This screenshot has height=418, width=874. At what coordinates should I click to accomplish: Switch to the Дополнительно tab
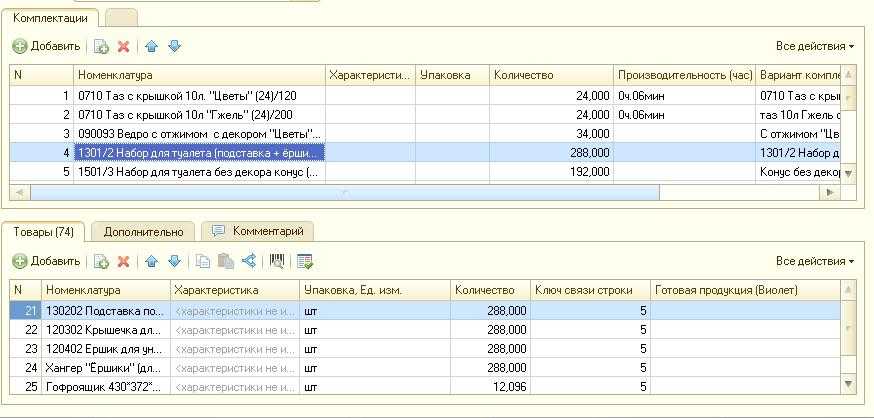click(x=144, y=231)
